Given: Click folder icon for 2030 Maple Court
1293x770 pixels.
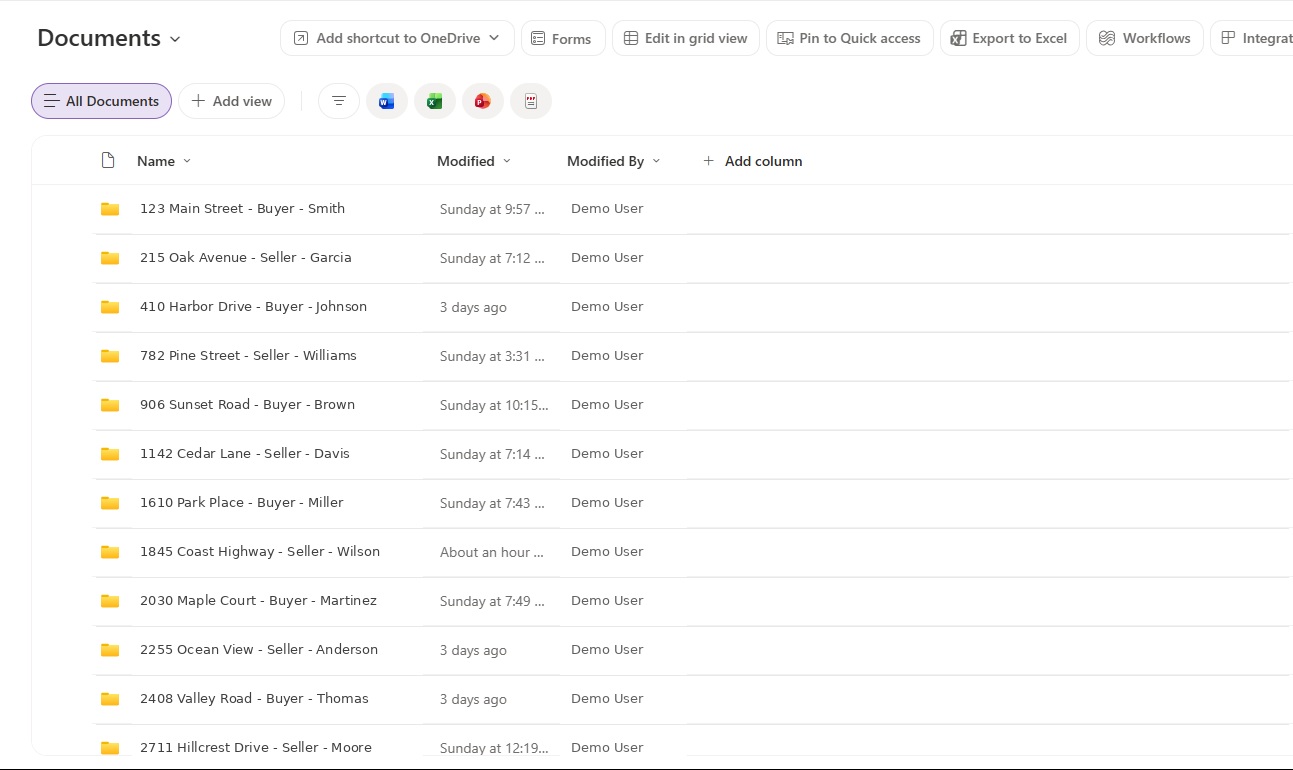Looking at the screenshot, I should [110, 601].
